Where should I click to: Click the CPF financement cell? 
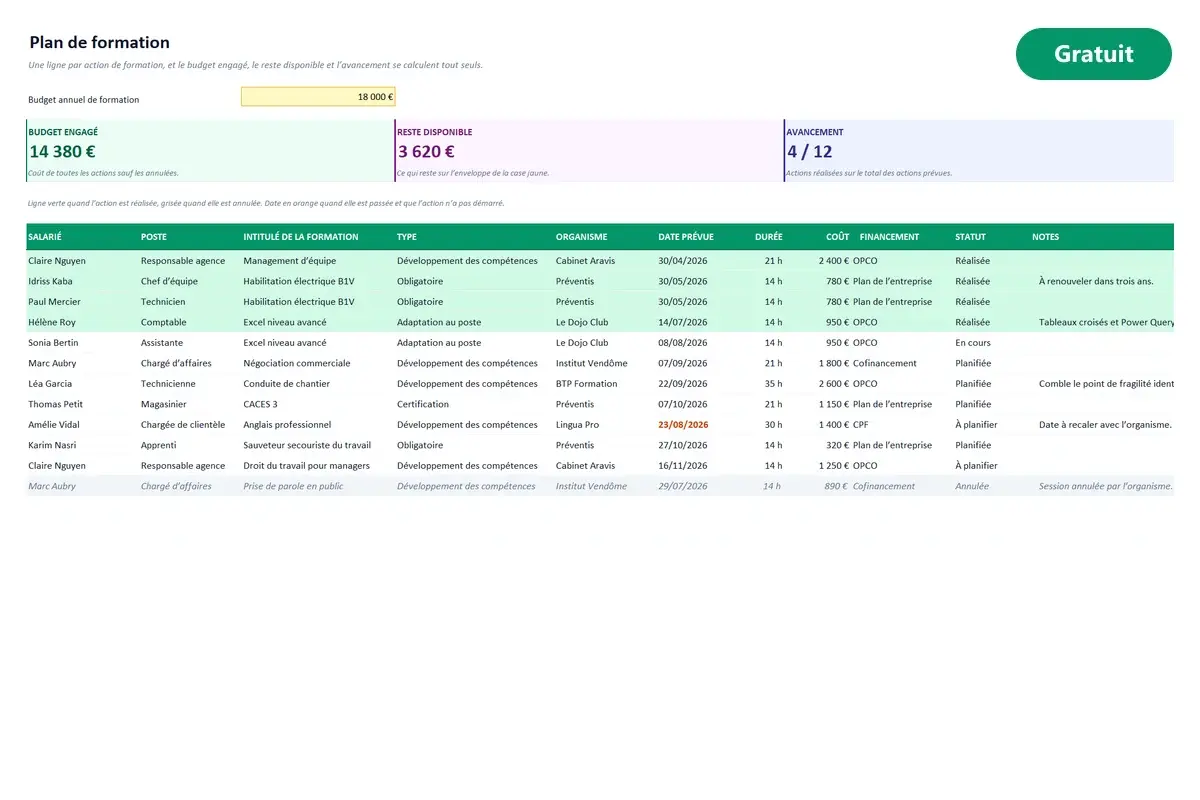861,425
